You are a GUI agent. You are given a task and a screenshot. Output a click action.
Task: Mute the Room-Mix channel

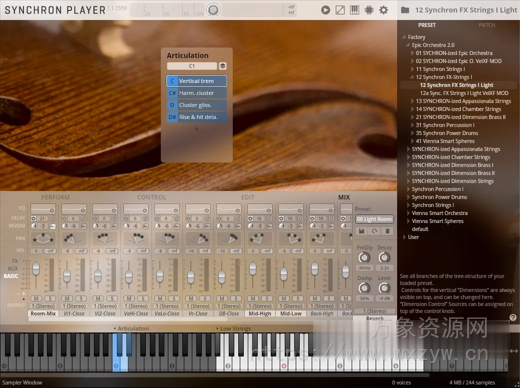36,298
